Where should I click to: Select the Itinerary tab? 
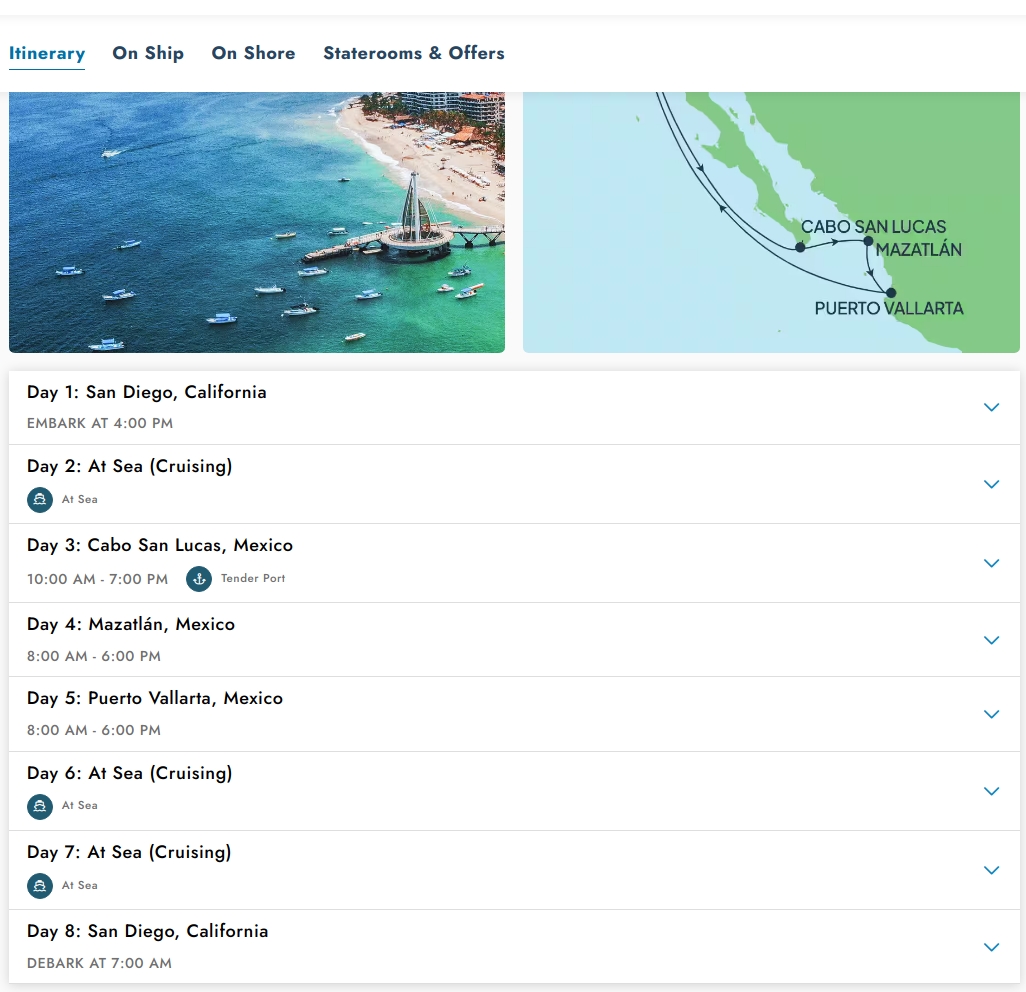47,53
